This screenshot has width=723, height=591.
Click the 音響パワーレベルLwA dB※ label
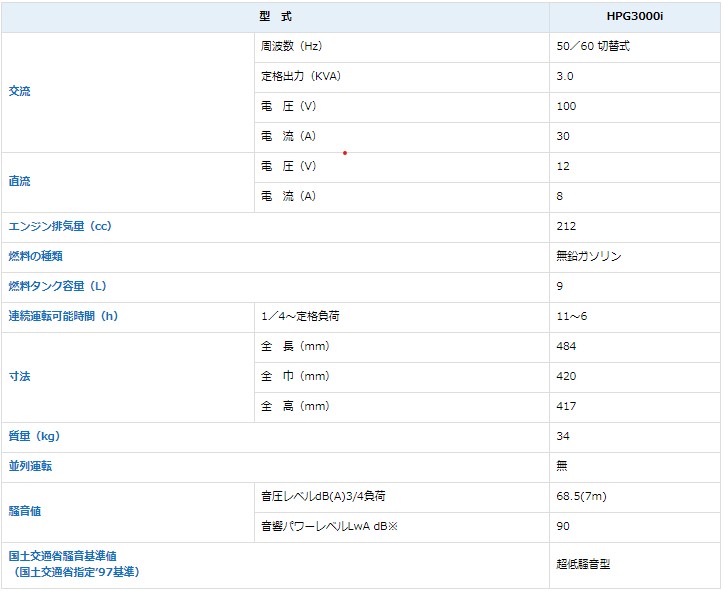(x=329, y=526)
